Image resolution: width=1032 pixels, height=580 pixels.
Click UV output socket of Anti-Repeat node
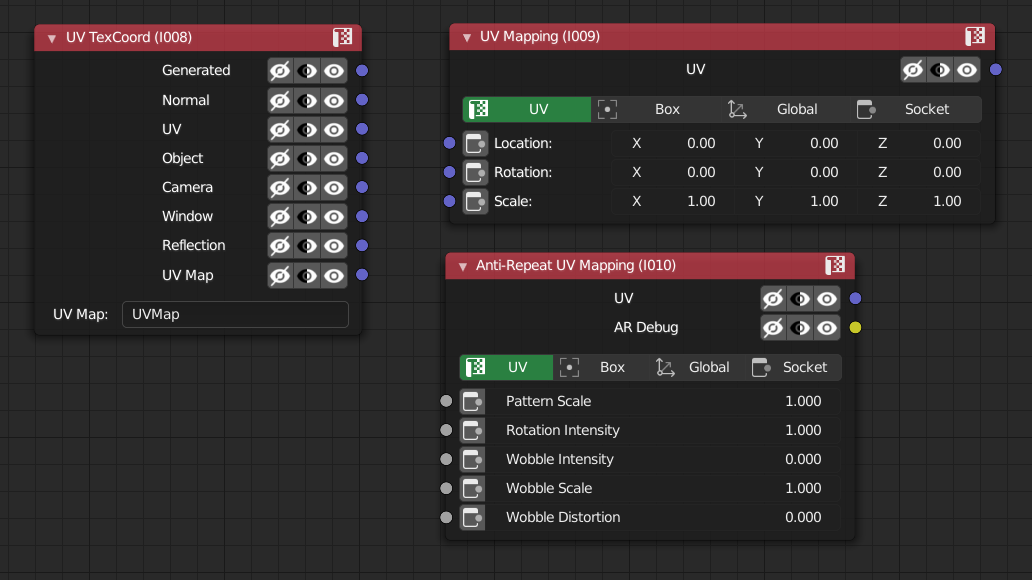pyautogui.click(x=855, y=298)
